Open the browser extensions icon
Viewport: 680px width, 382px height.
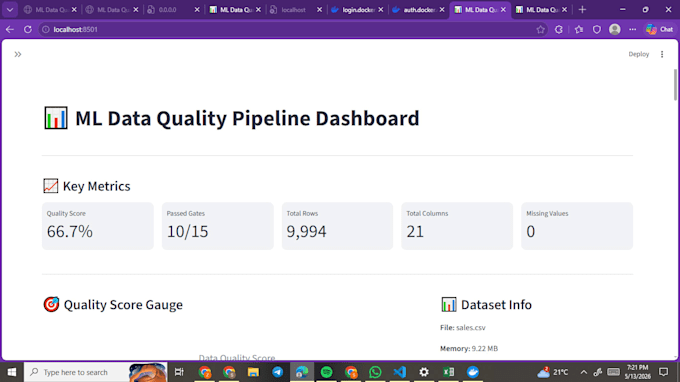(x=559, y=29)
